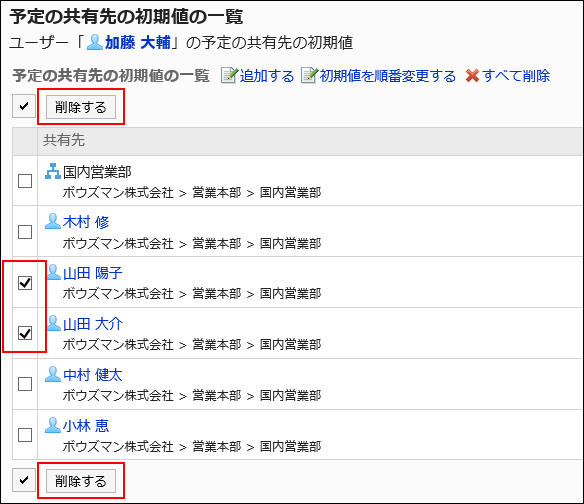Click the bottom 削除する button
This screenshot has width=584, height=504.
coord(81,481)
